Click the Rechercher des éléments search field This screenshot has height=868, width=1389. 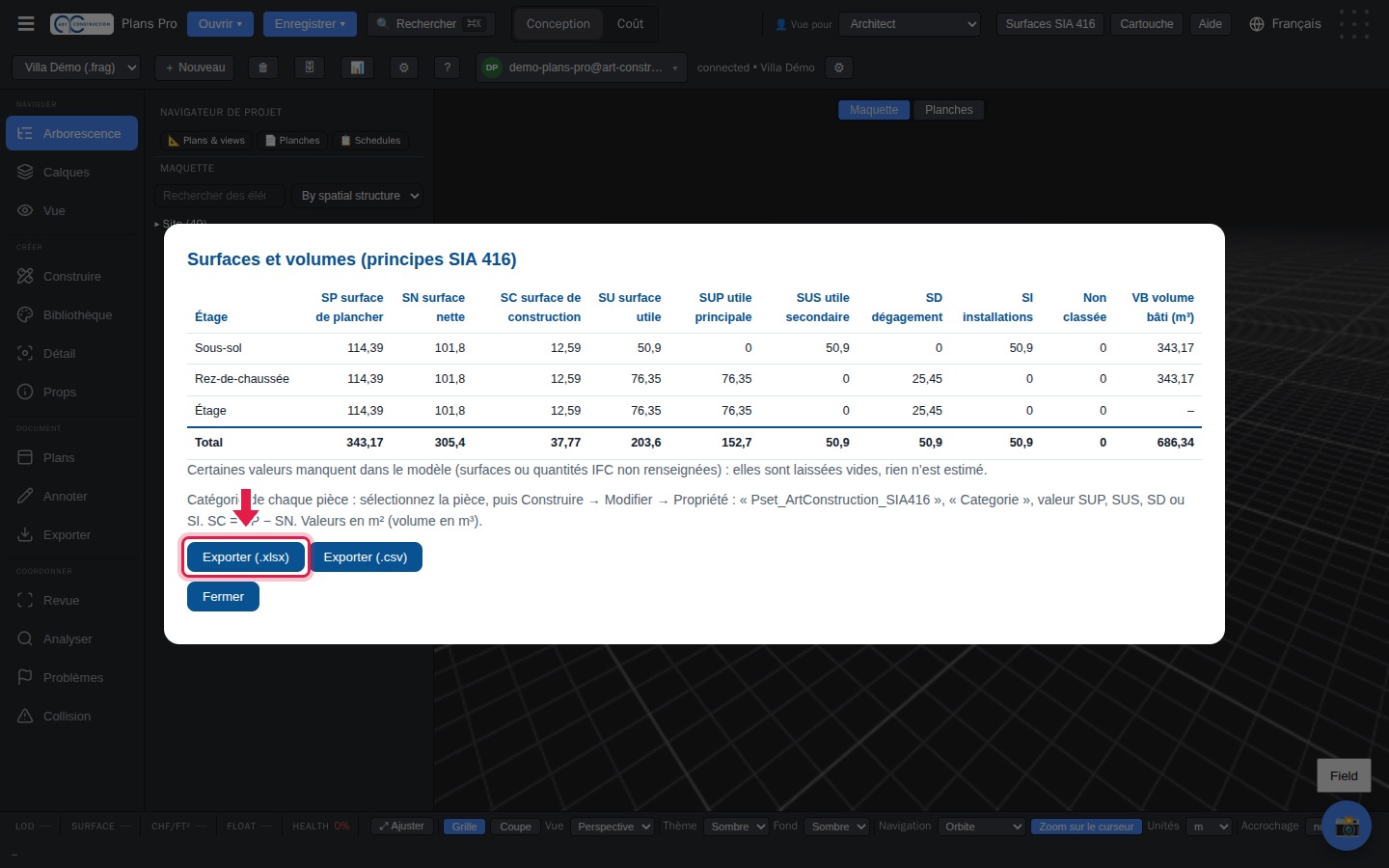pos(220,196)
